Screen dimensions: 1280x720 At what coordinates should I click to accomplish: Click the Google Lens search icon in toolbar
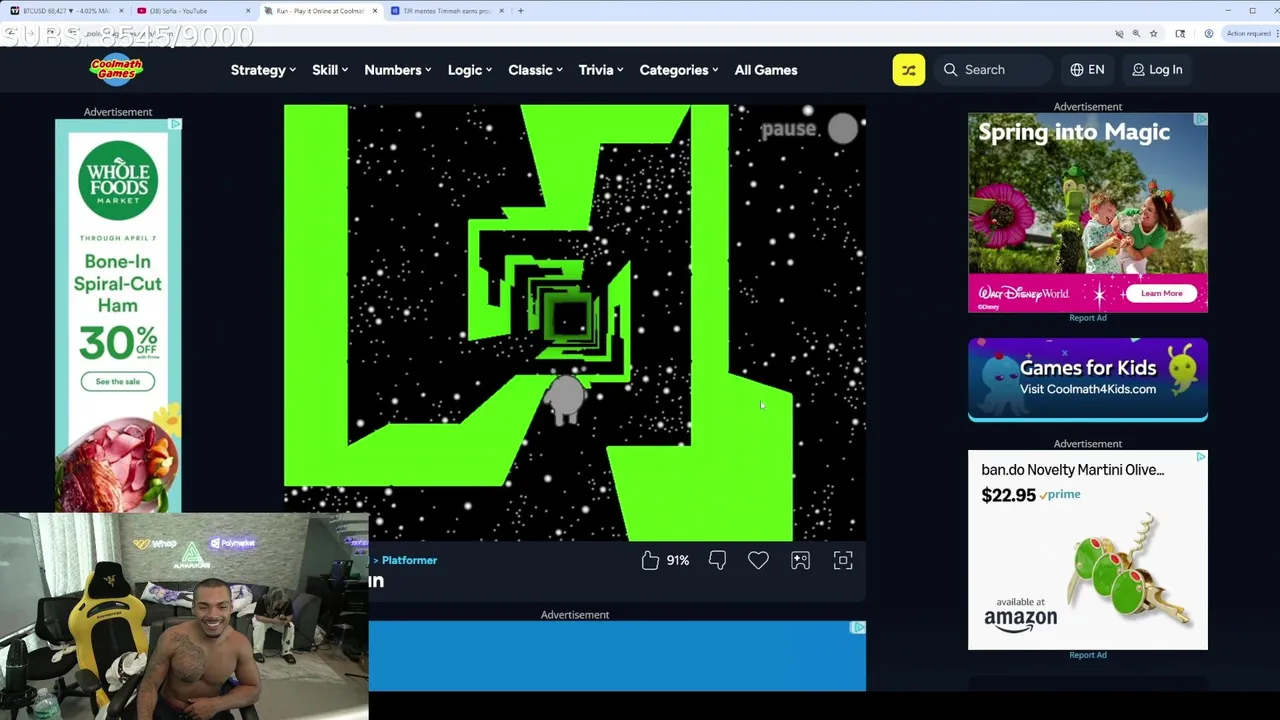pyautogui.click(x=1180, y=34)
